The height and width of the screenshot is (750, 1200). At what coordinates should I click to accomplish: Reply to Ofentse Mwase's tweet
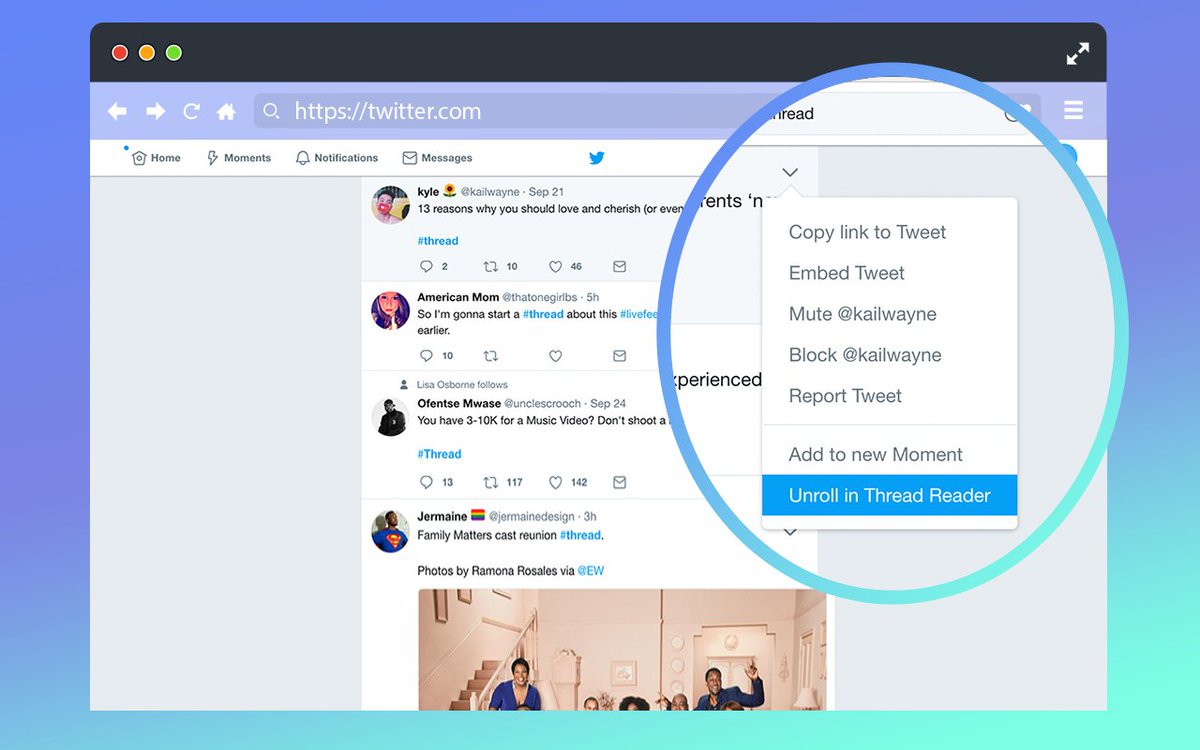(x=427, y=482)
